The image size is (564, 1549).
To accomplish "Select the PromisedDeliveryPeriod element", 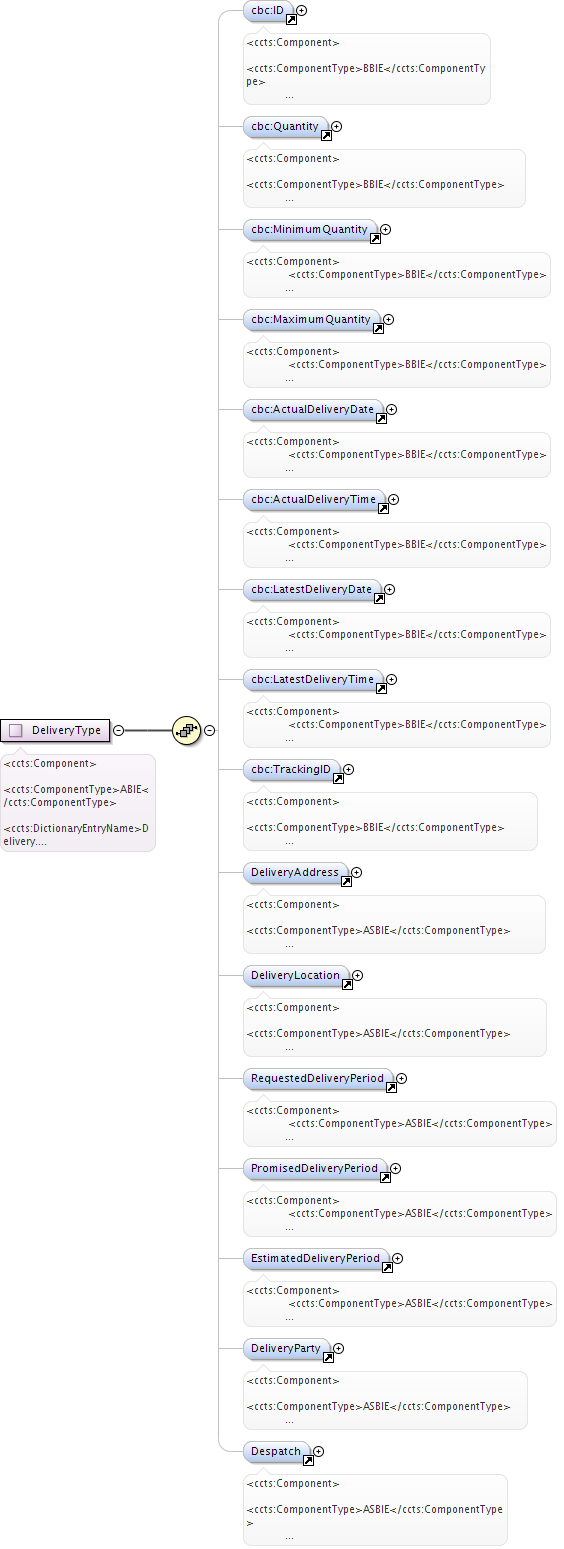I will (315, 1168).
